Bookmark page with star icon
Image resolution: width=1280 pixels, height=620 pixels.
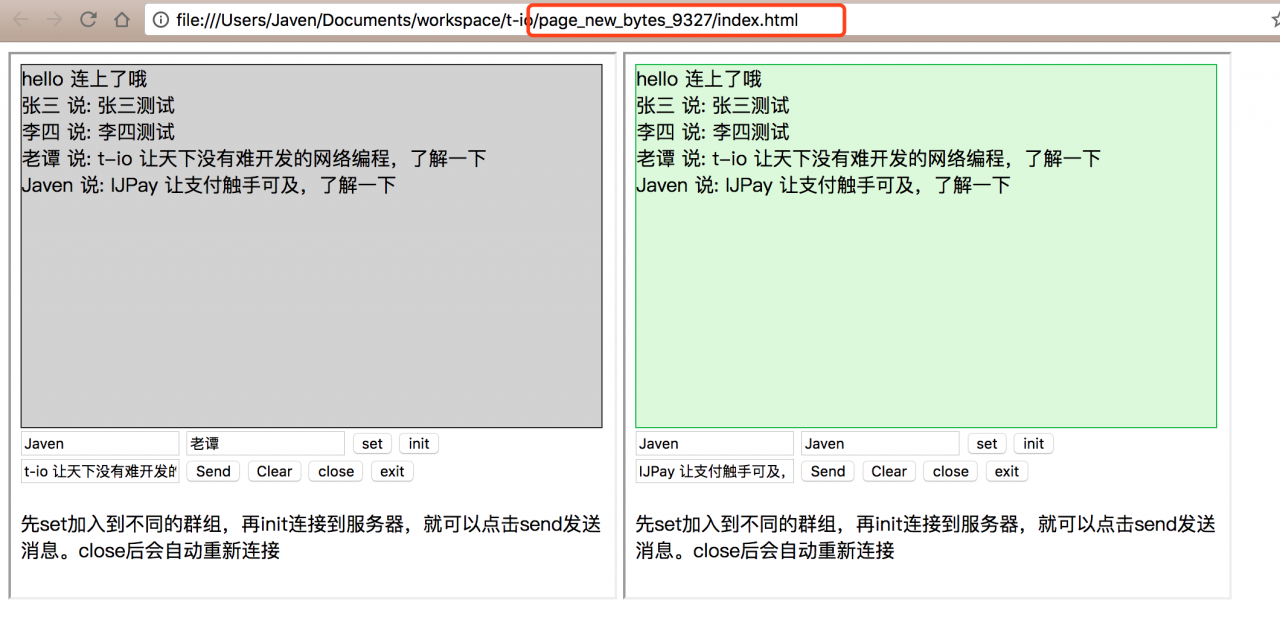(x=1274, y=20)
